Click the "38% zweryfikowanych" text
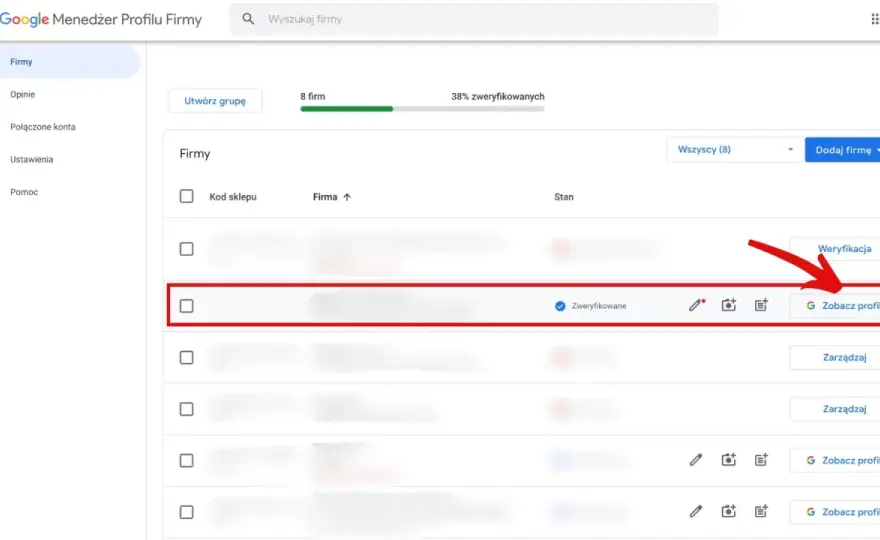 (498, 97)
